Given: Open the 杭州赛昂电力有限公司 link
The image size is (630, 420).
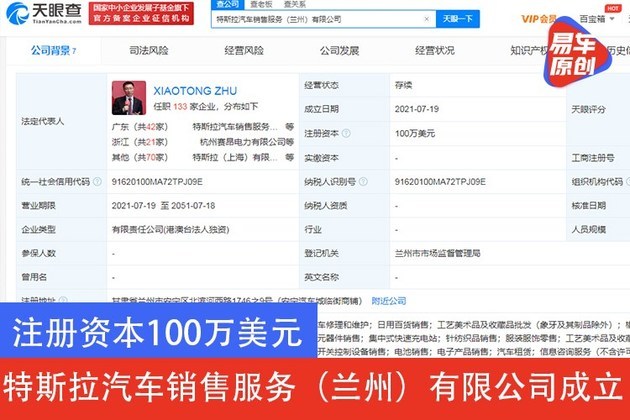Looking at the screenshot, I should (x=243, y=142).
